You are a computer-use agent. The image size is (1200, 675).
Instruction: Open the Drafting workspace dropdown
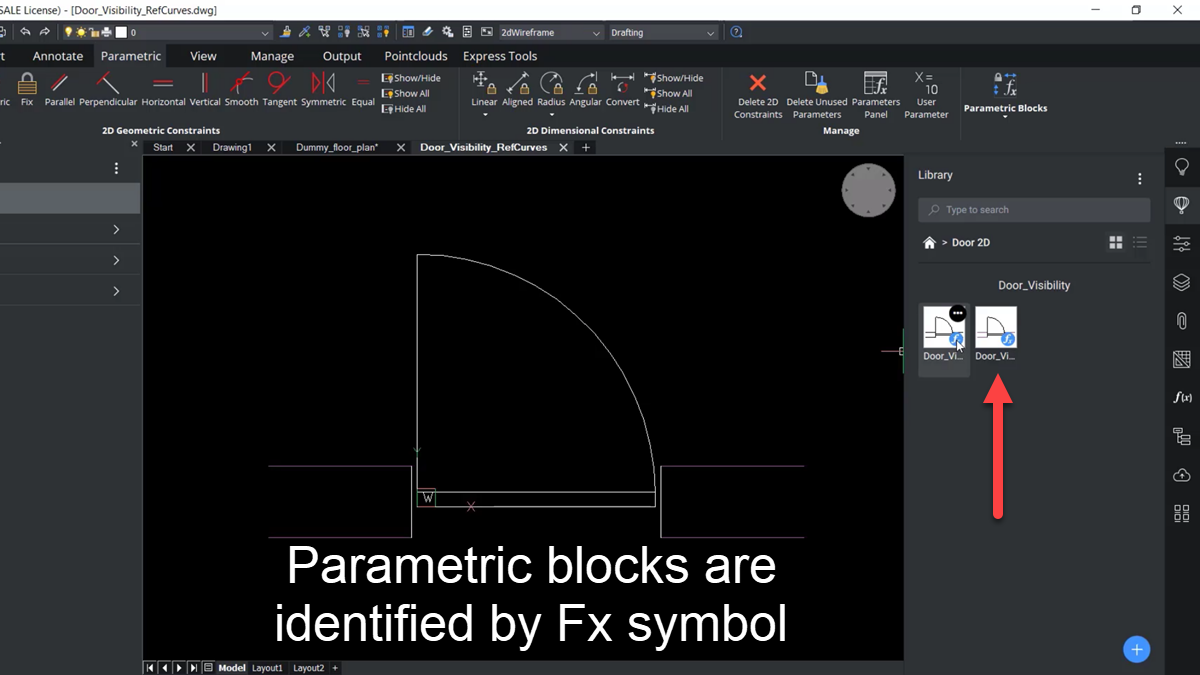[x=663, y=31]
